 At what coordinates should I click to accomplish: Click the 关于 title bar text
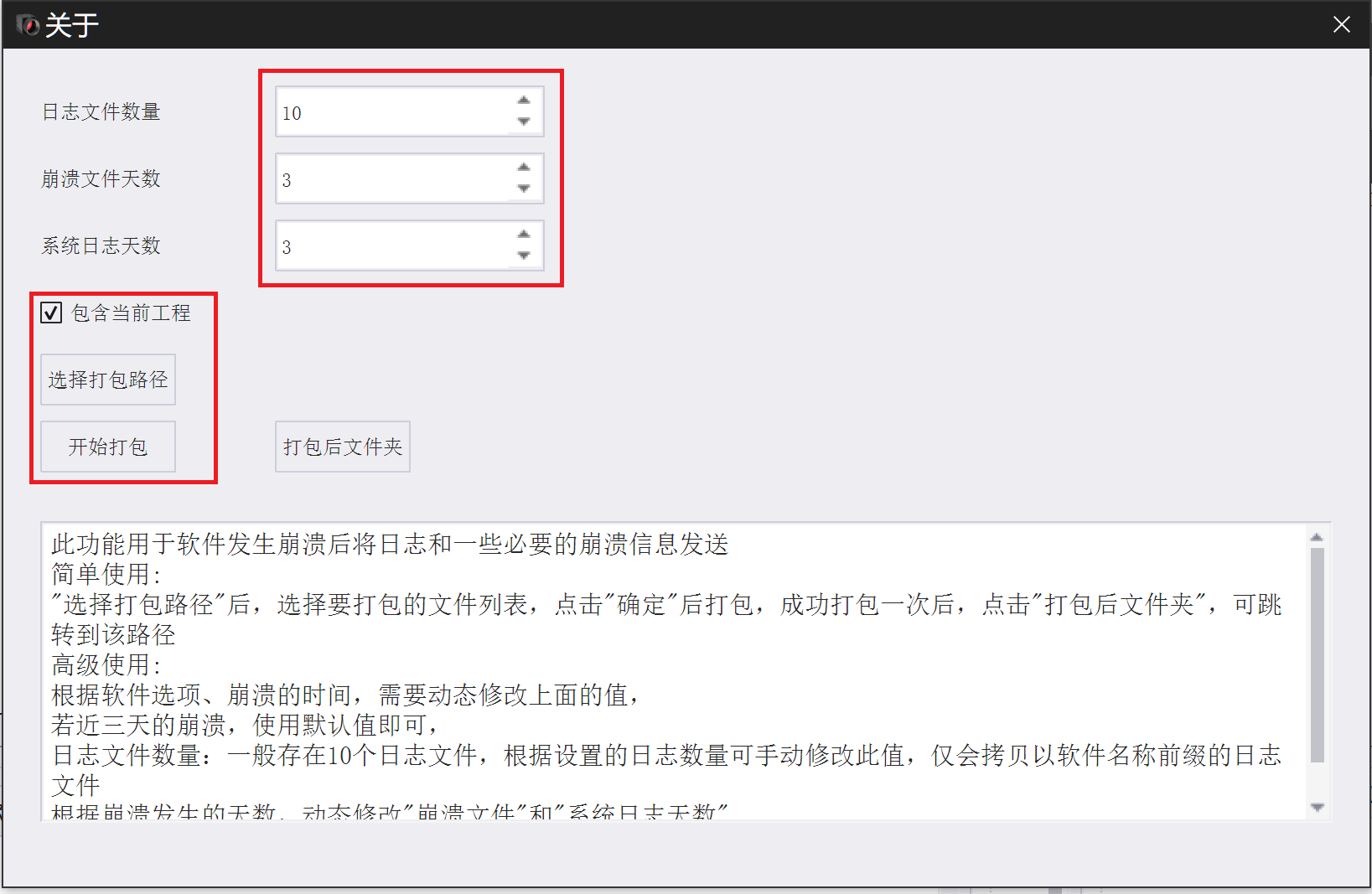pos(71,26)
